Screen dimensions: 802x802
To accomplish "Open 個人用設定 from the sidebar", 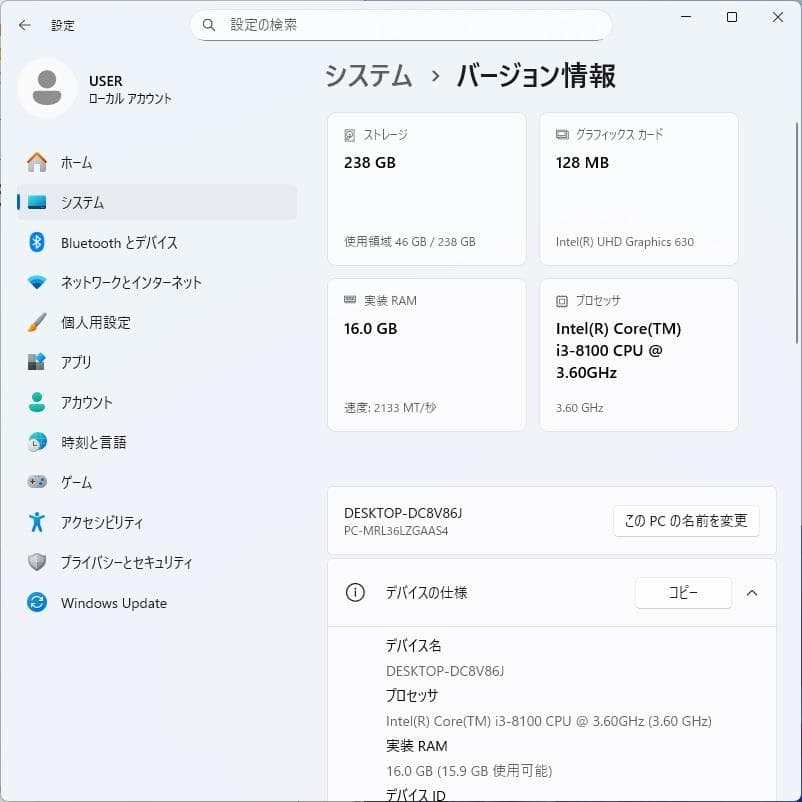I will 95,322.
